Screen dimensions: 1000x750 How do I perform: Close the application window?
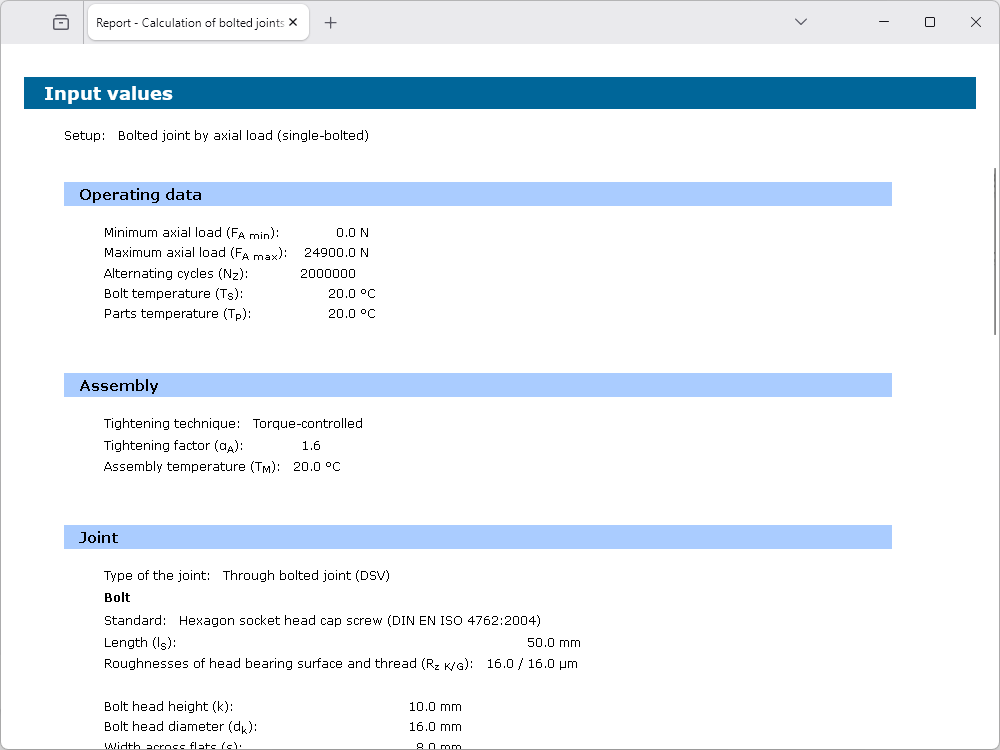[976, 22]
